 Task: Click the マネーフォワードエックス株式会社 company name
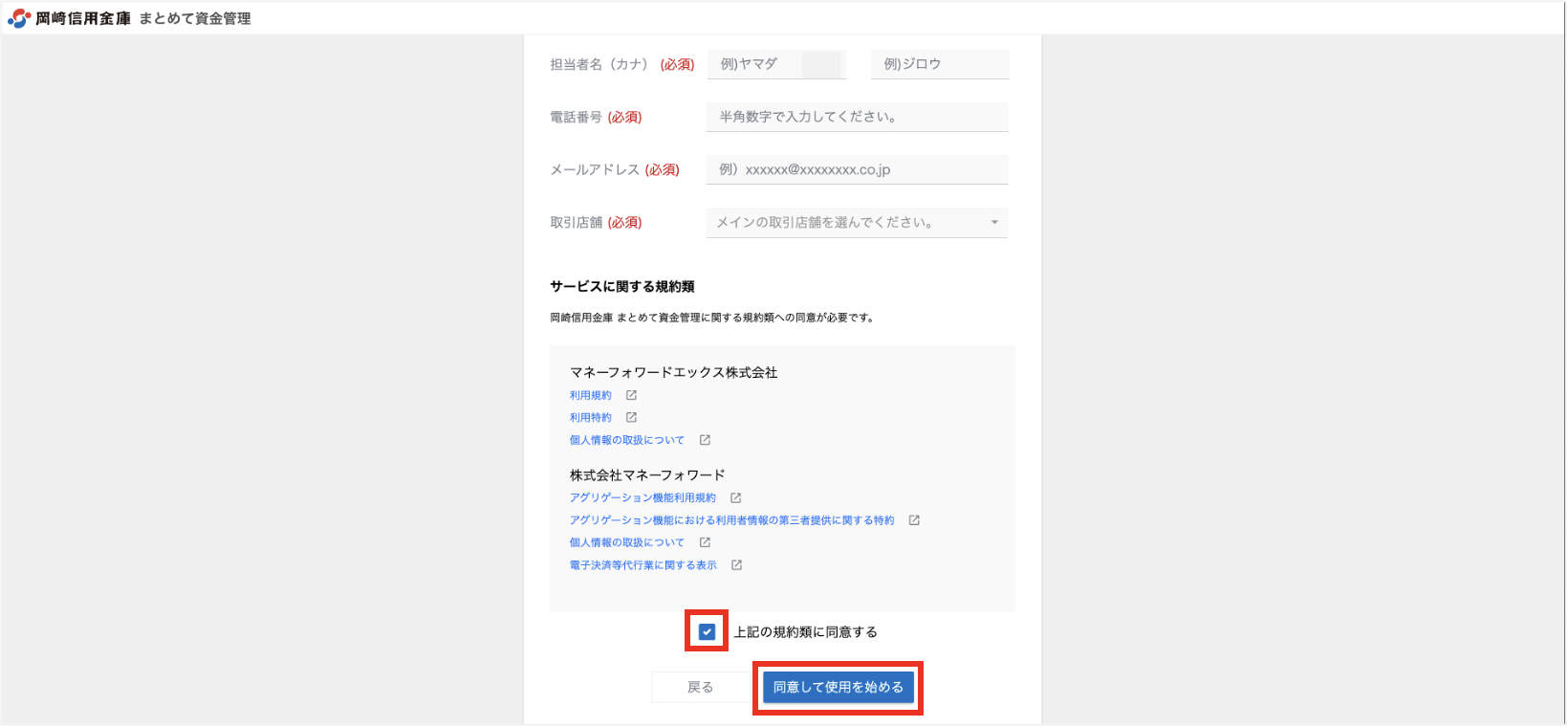pyautogui.click(x=674, y=372)
